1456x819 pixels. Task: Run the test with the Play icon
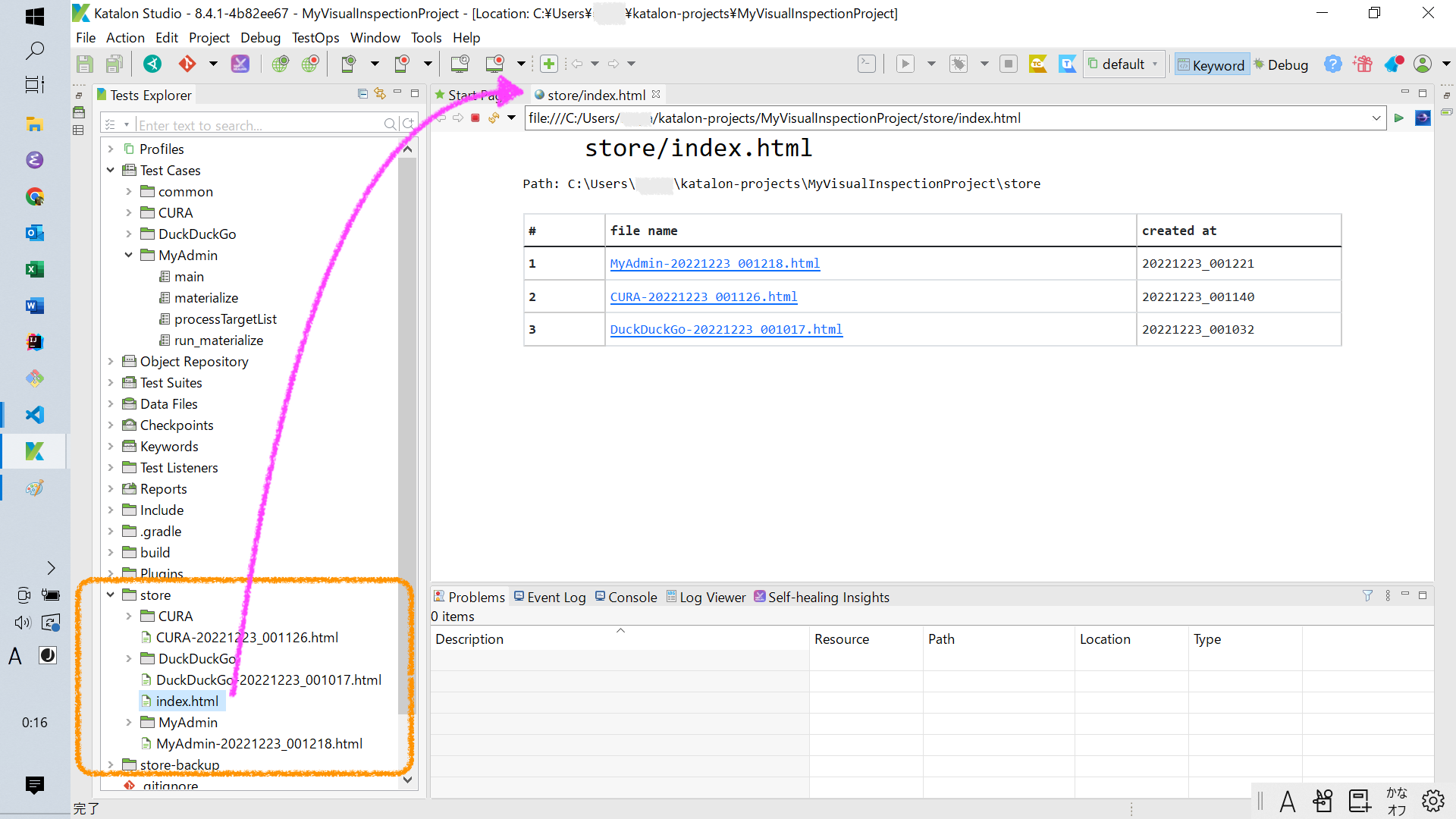(905, 64)
